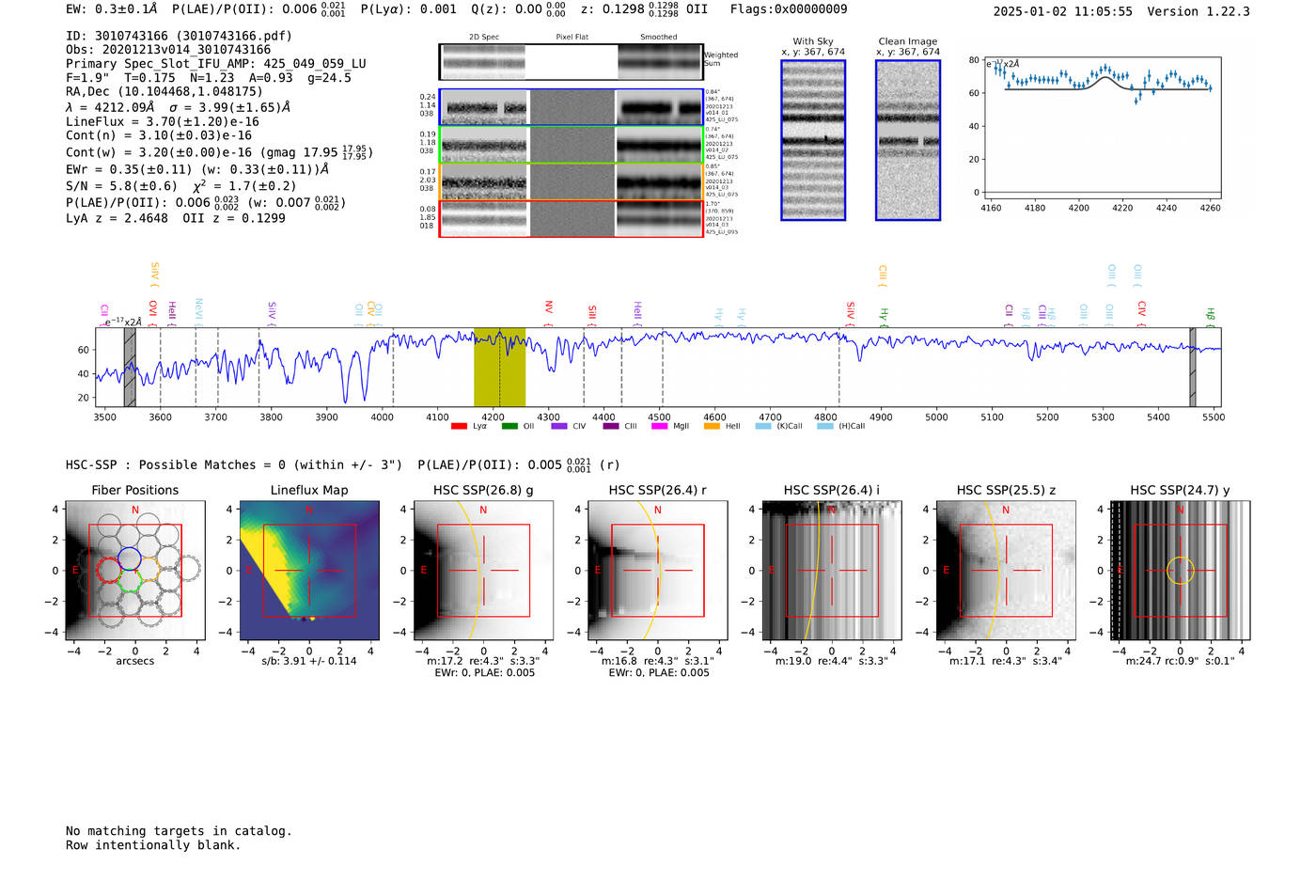
Task: Open the HSC SSP(26.4) r image
Action: click(658, 571)
